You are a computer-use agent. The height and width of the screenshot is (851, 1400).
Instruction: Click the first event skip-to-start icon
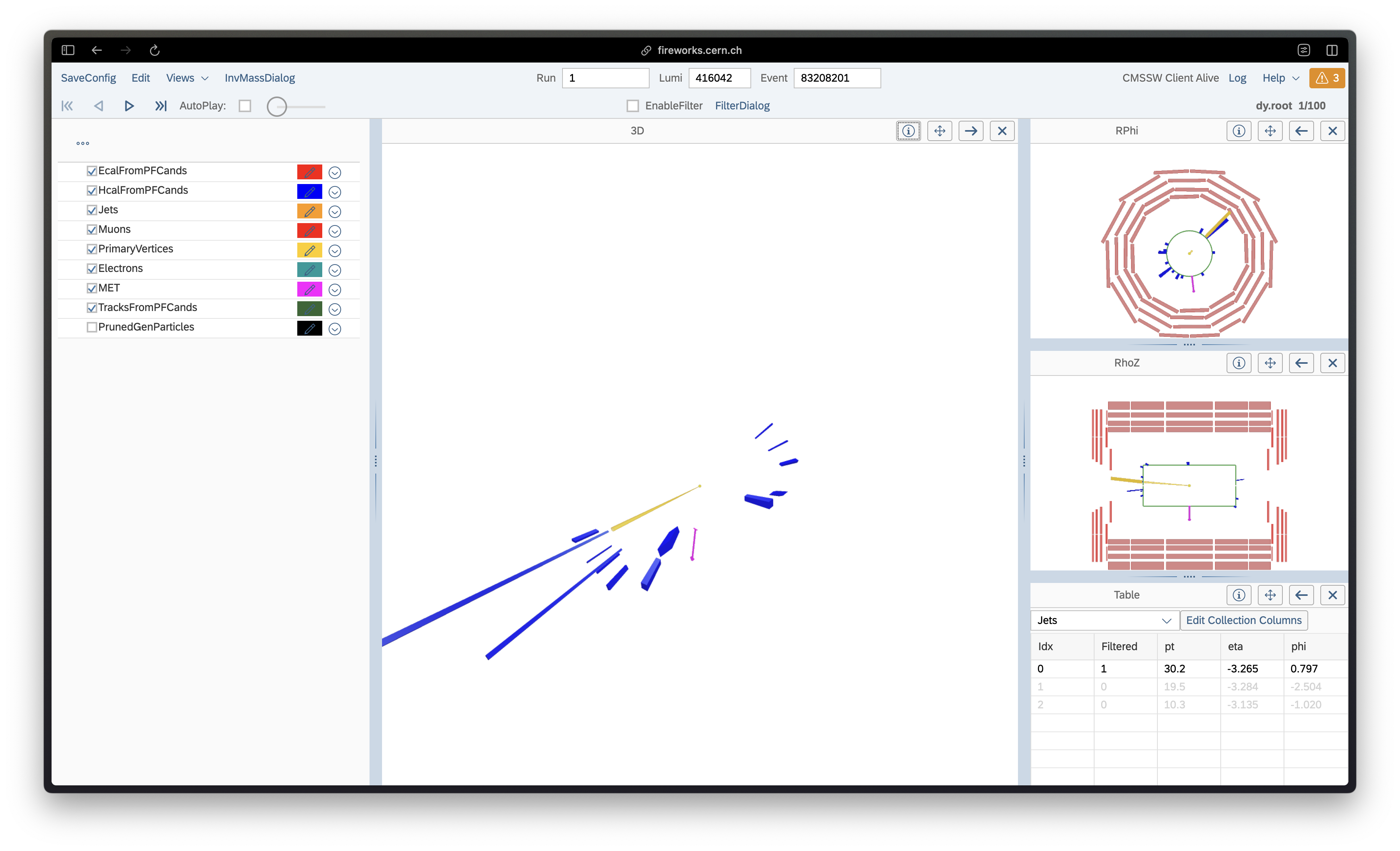tap(68, 105)
